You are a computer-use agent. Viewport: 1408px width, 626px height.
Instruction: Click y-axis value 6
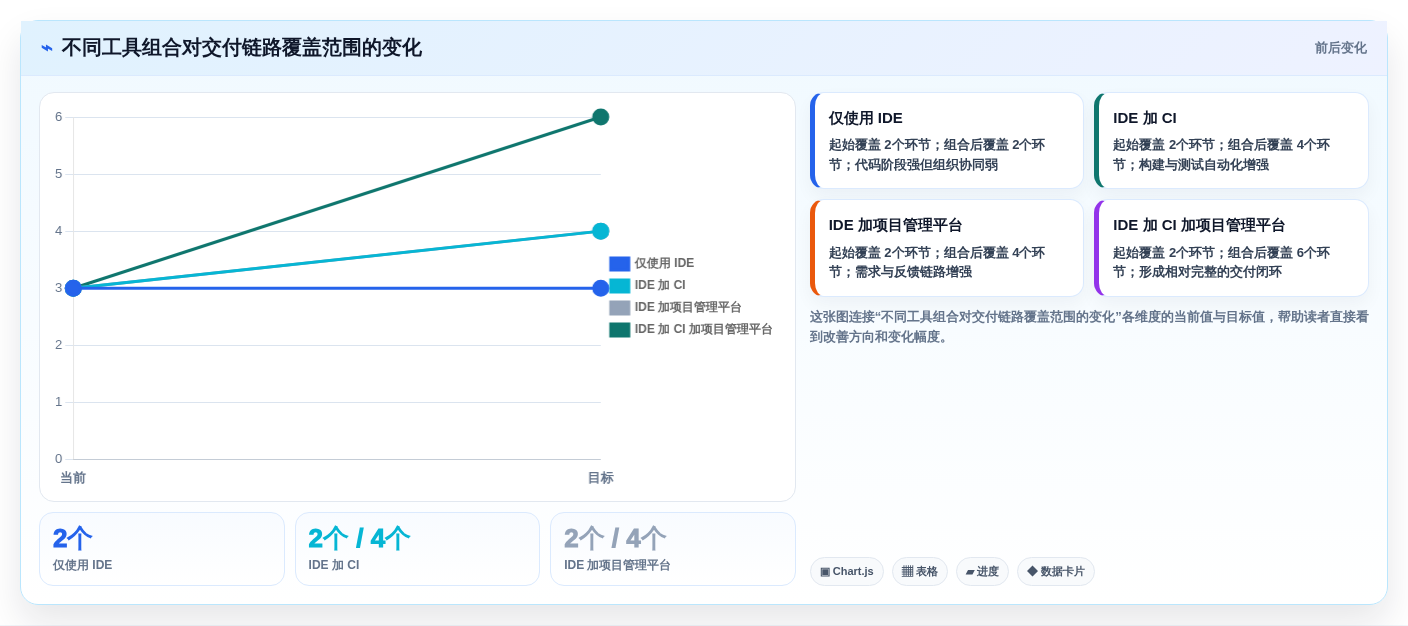click(58, 117)
